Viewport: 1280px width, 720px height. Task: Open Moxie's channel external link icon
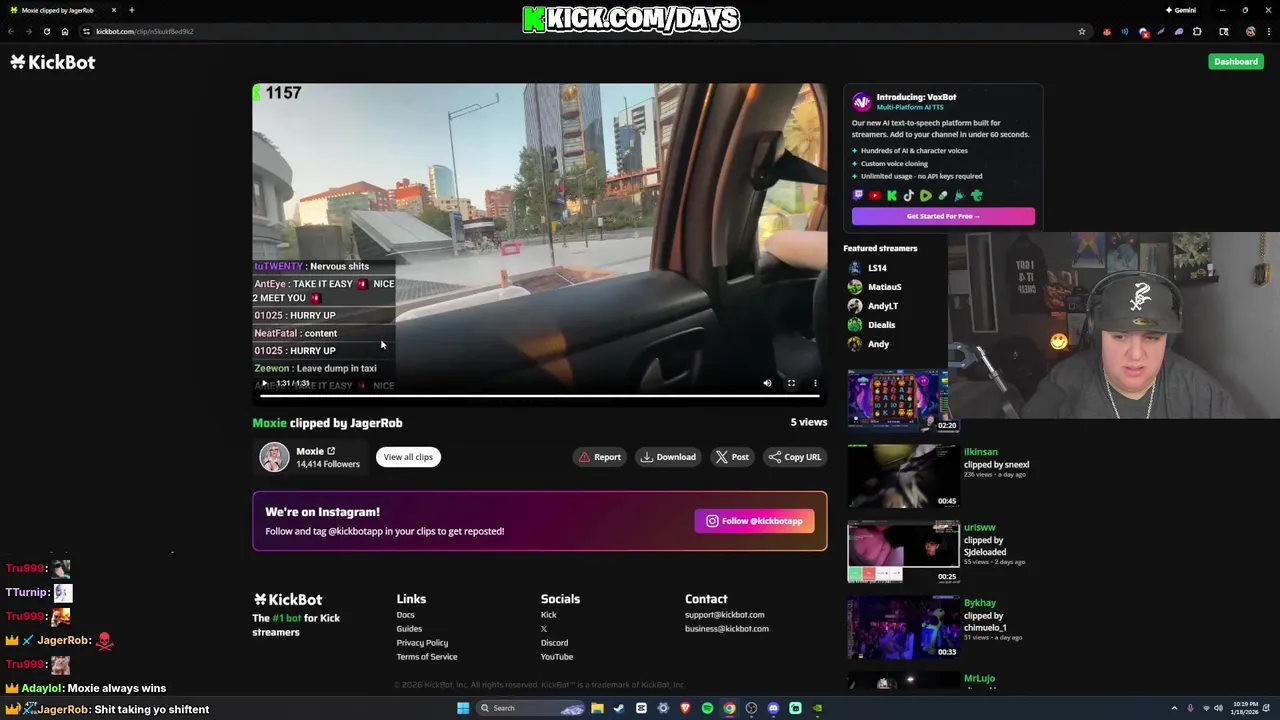point(331,451)
